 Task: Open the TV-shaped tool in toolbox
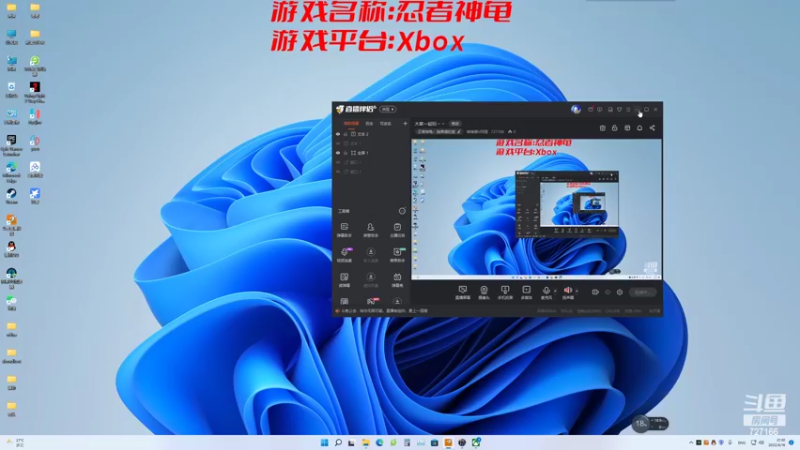pos(397,280)
